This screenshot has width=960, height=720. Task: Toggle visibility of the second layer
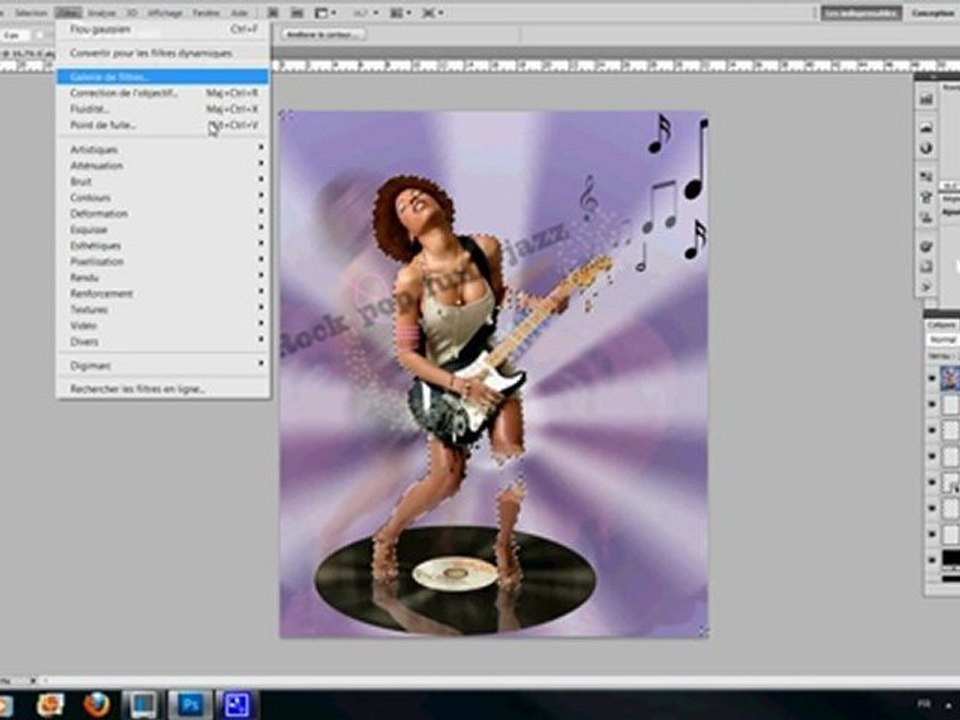932,404
